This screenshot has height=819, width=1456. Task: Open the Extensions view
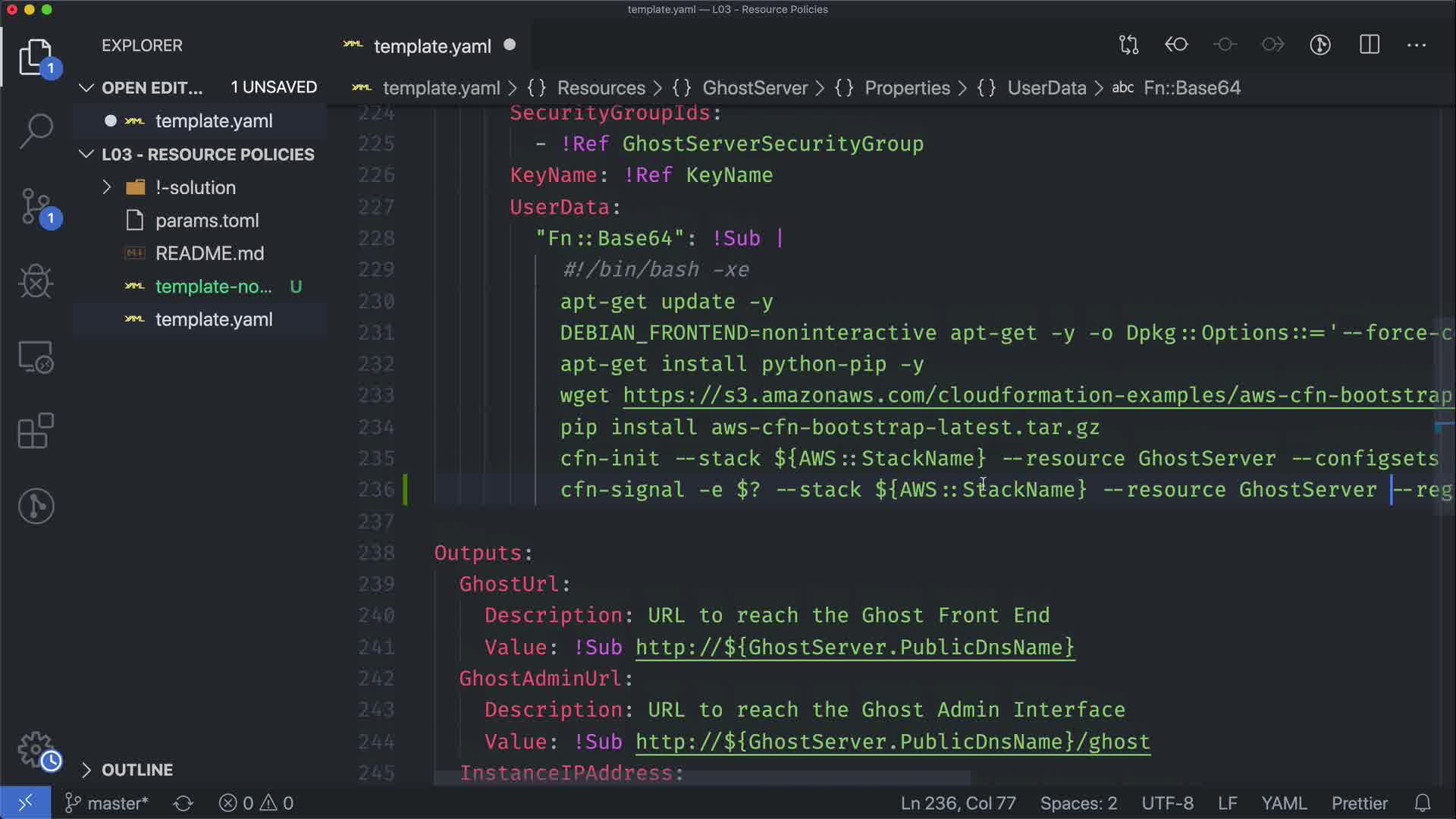36,431
